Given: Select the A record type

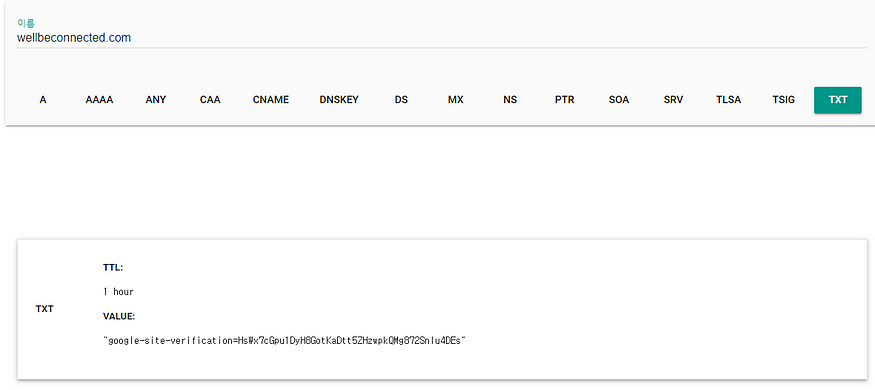Looking at the screenshot, I should pyautogui.click(x=43, y=100).
